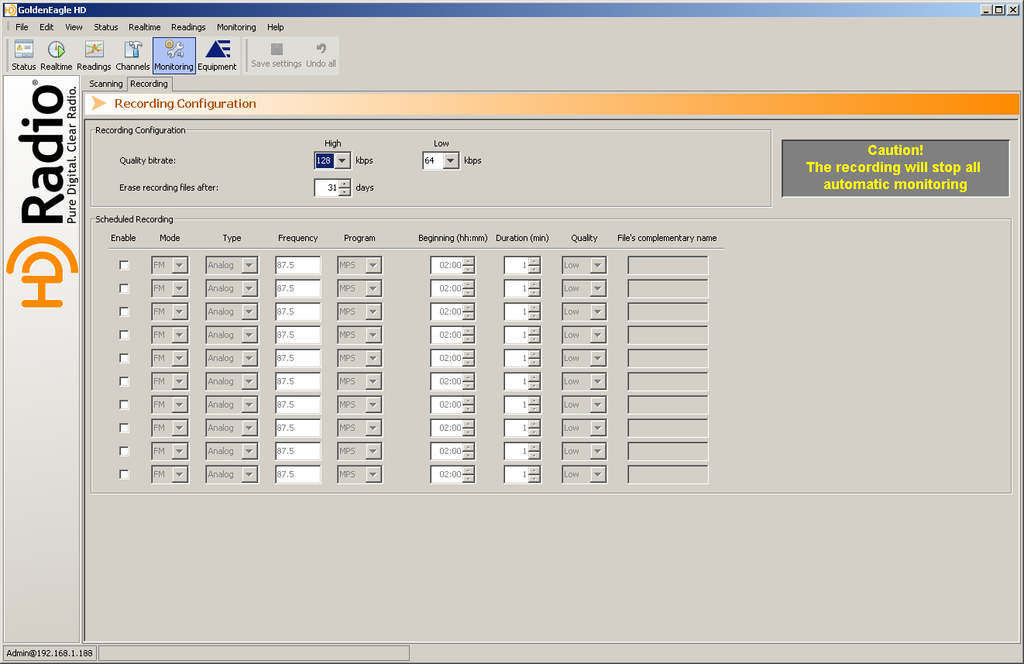1024x664 pixels.
Task: Click the HD Radio logo
Action: coord(44,195)
